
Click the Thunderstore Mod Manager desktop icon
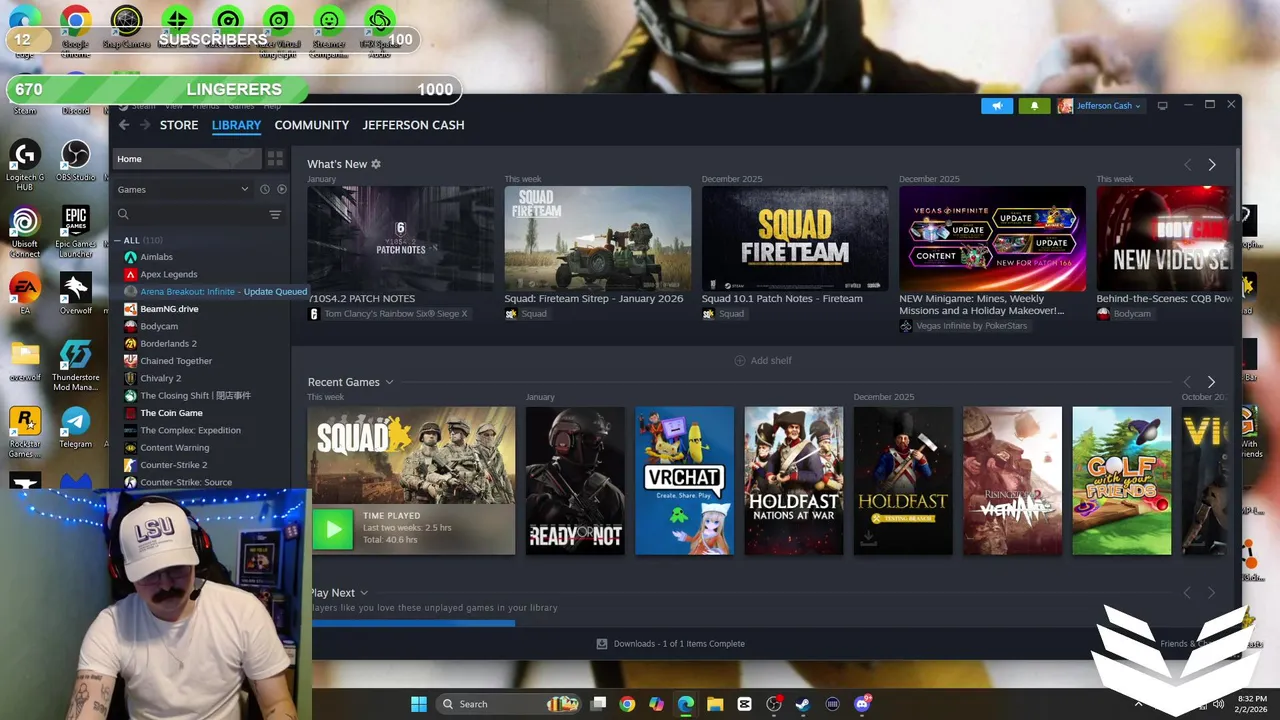point(75,365)
